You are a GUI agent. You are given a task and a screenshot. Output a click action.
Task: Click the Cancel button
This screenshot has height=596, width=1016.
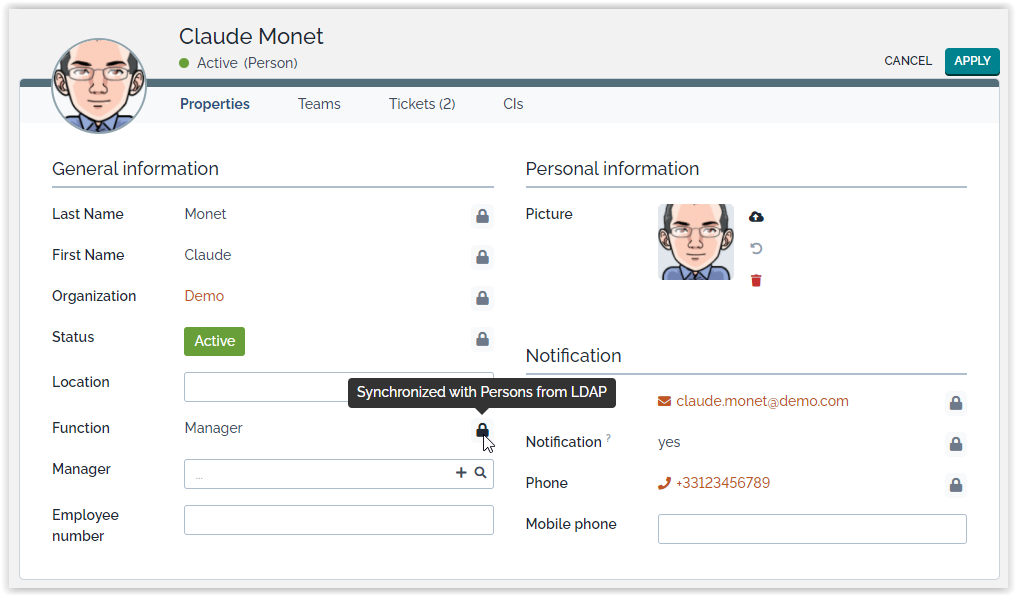(x=907, y=61)
